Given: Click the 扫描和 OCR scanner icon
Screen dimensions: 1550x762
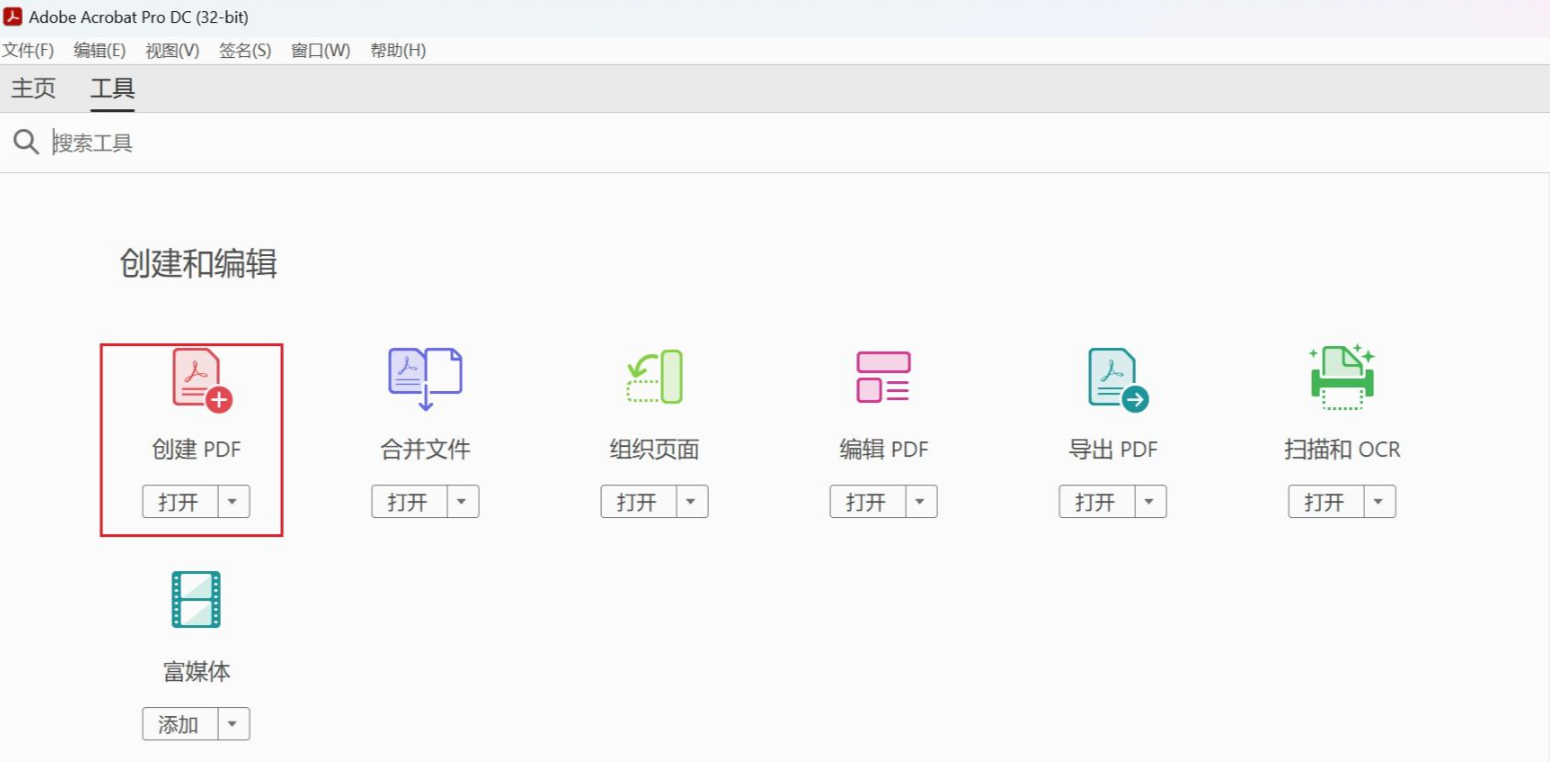Looking at the screenshot, I should pos(1341,377).
